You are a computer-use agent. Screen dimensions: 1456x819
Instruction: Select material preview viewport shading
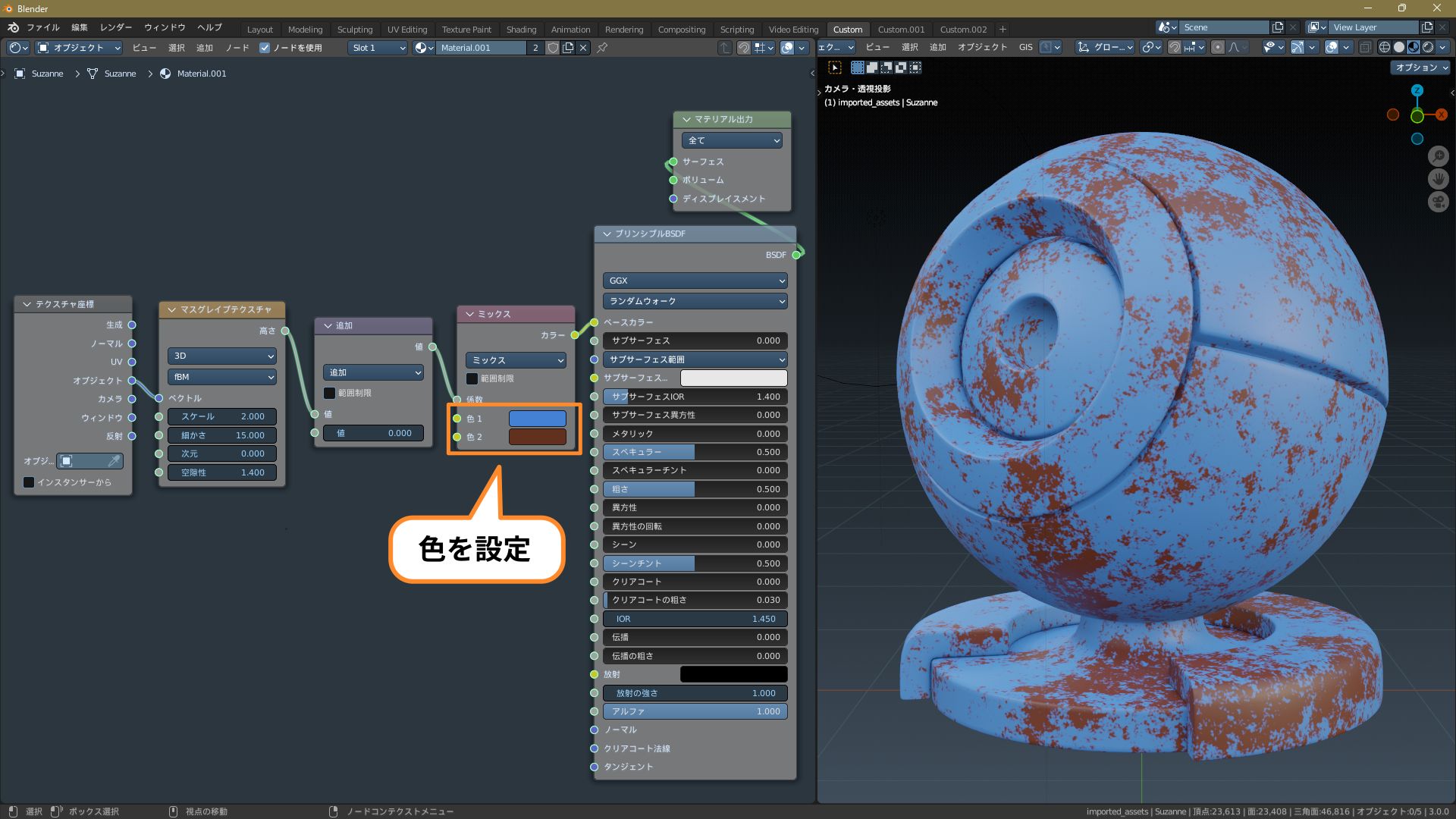(x=1414, y=47)
